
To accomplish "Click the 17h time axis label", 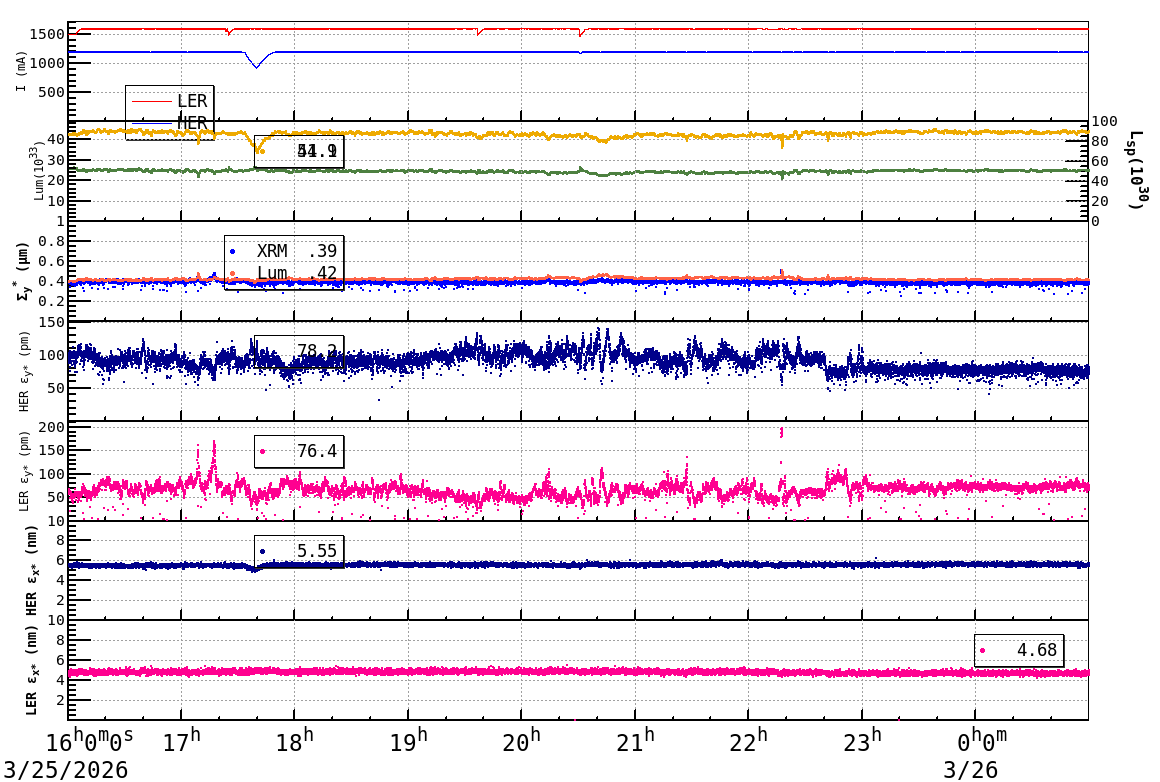I will click(181, 741).
